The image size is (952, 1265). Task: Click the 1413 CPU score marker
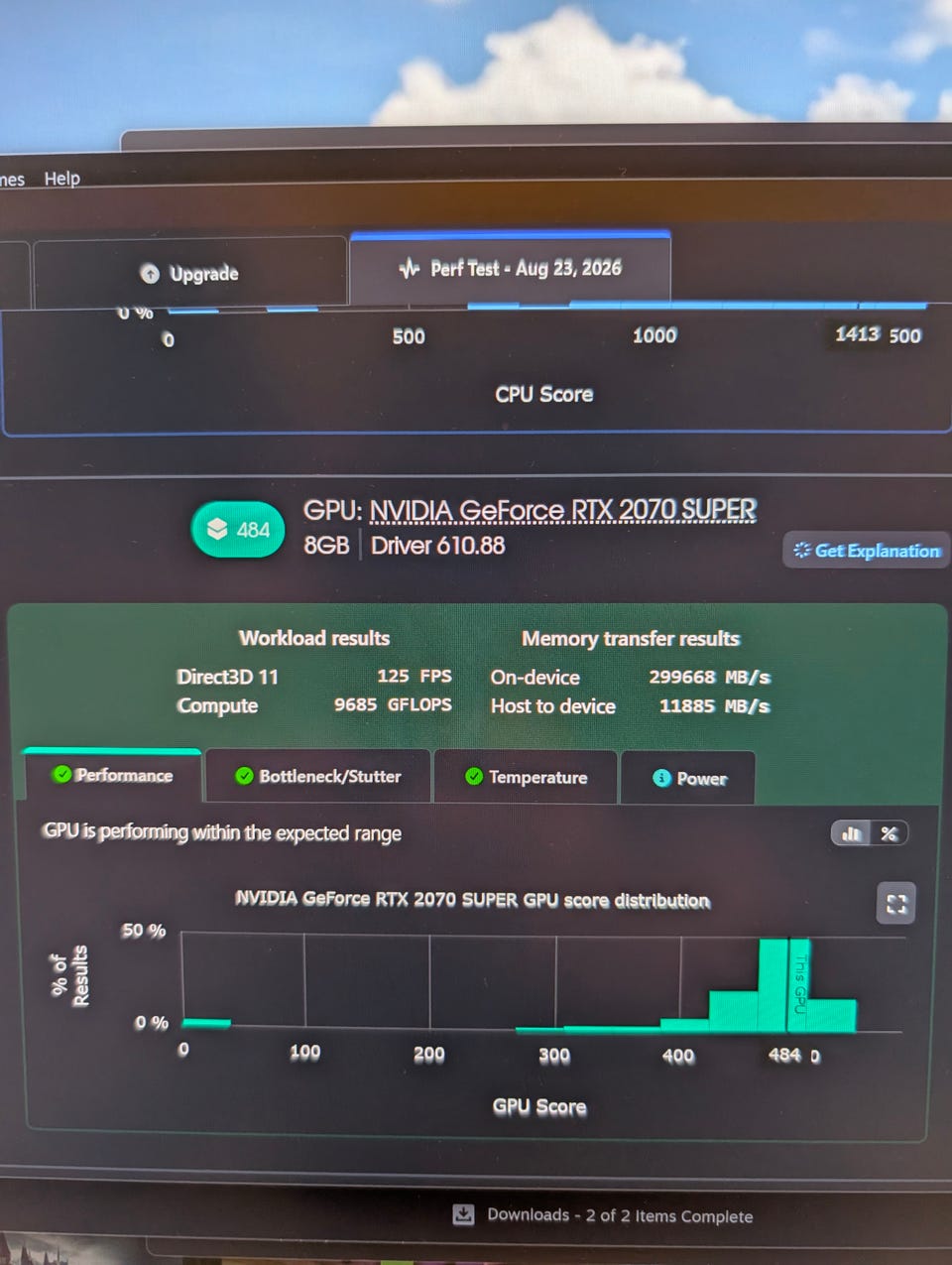tap(857, 334)
